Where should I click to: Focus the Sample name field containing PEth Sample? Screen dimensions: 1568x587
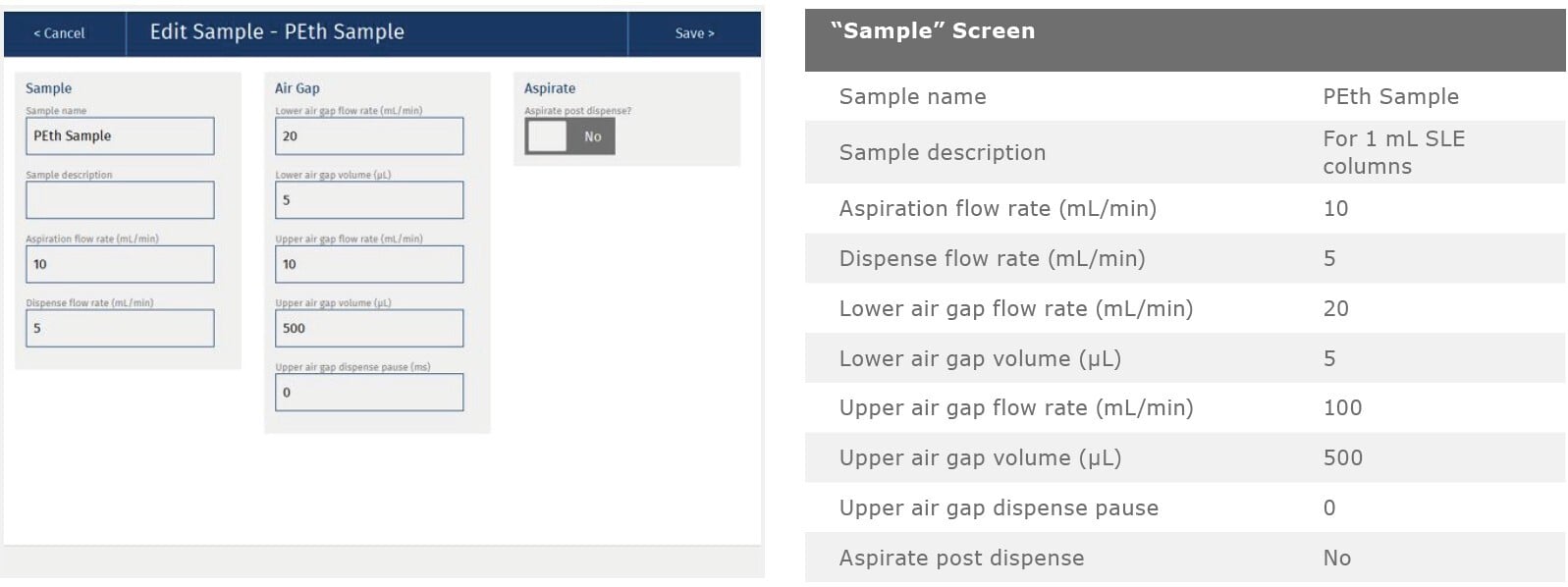pos(120,136)
